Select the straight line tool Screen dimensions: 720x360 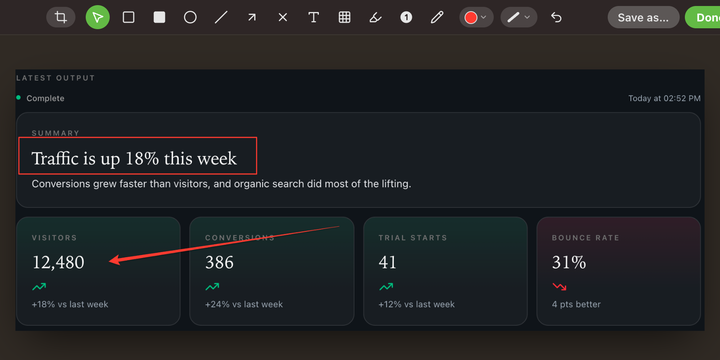click(221, 17)
